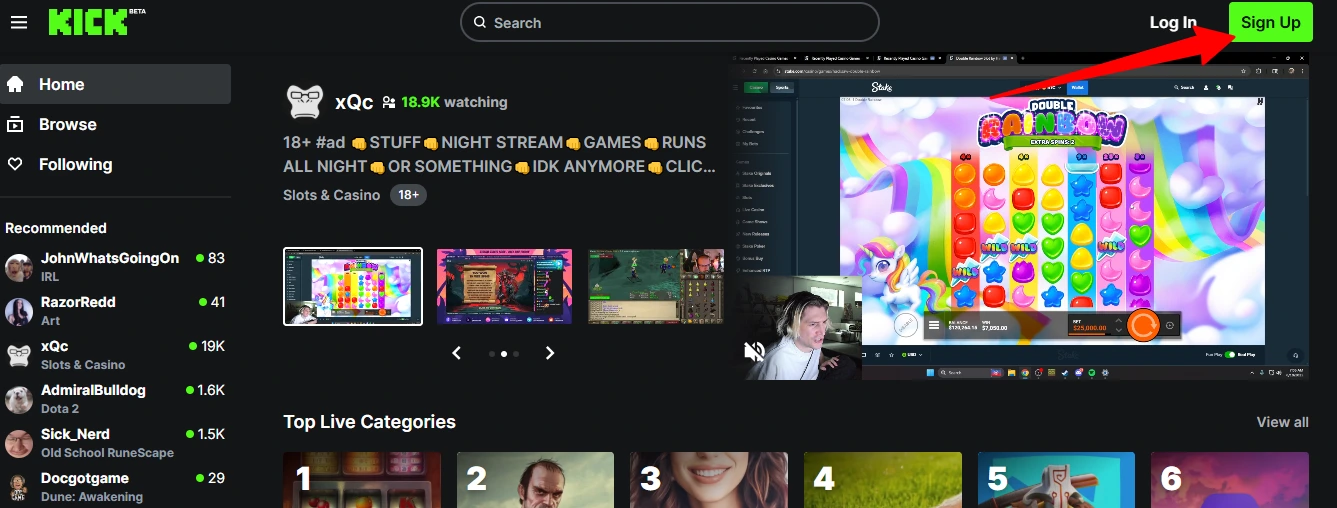The image size is (1337, 508).
Task: Open RazorRedd recommended channel
Action: tap(115, 311)
